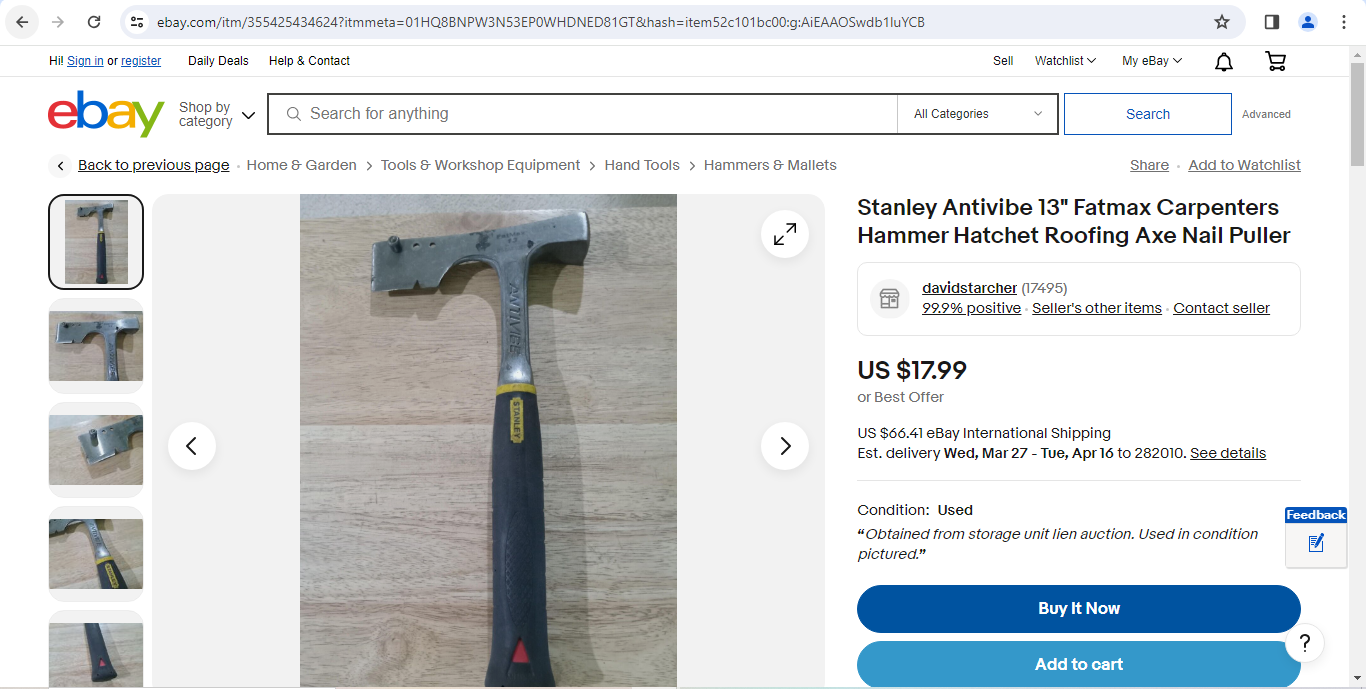Go to the eBay home logo
1366x689 pixels.
click(x=106, y=114)
